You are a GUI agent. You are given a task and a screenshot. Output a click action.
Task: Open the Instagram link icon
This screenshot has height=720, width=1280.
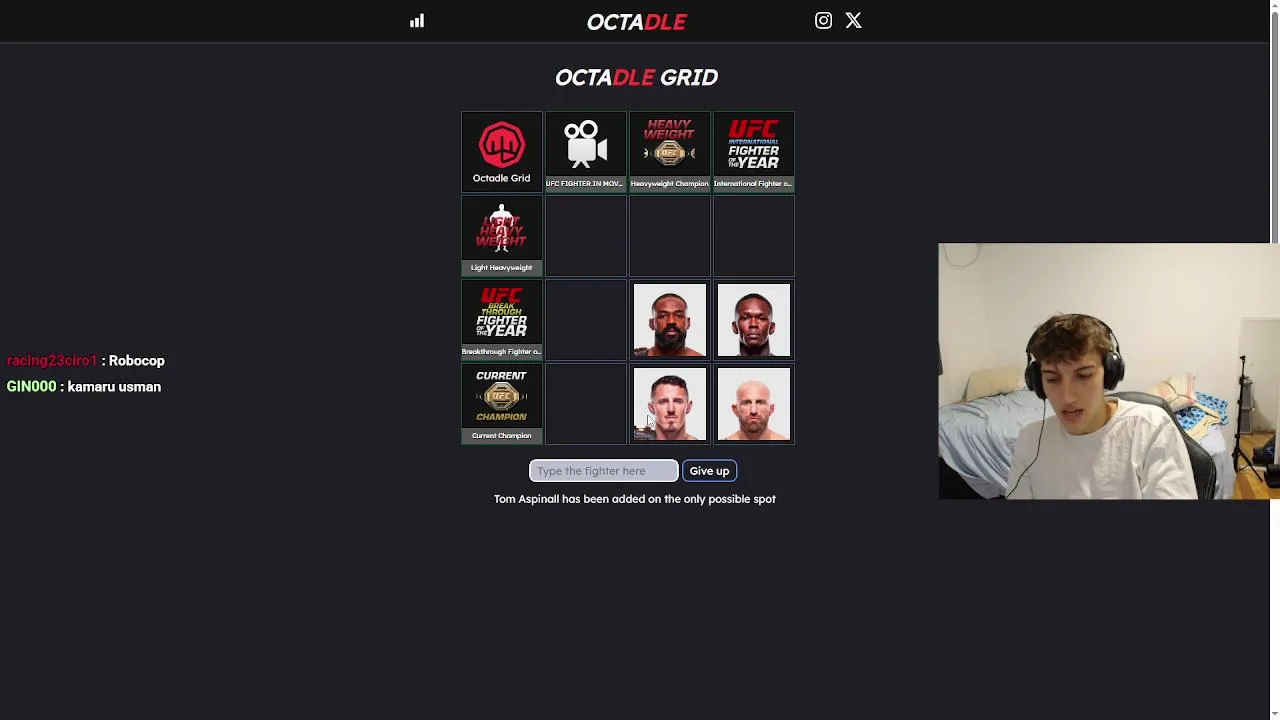click(x=823, y=20)
